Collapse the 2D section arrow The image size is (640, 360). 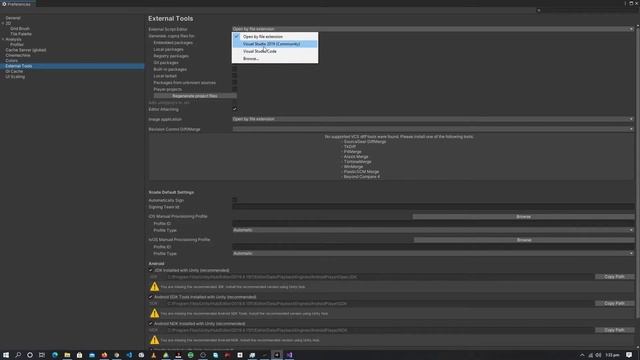3,23
